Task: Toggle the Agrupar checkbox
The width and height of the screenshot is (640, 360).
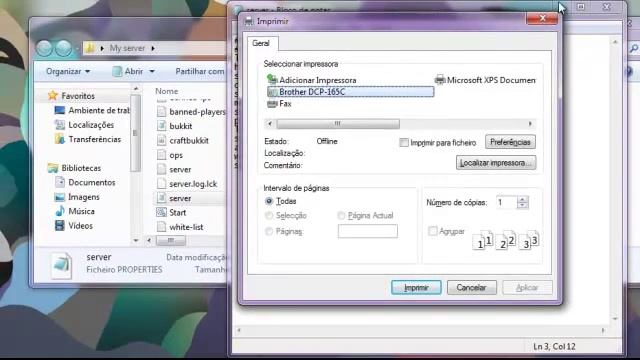Action: click(x=433, y=231)
